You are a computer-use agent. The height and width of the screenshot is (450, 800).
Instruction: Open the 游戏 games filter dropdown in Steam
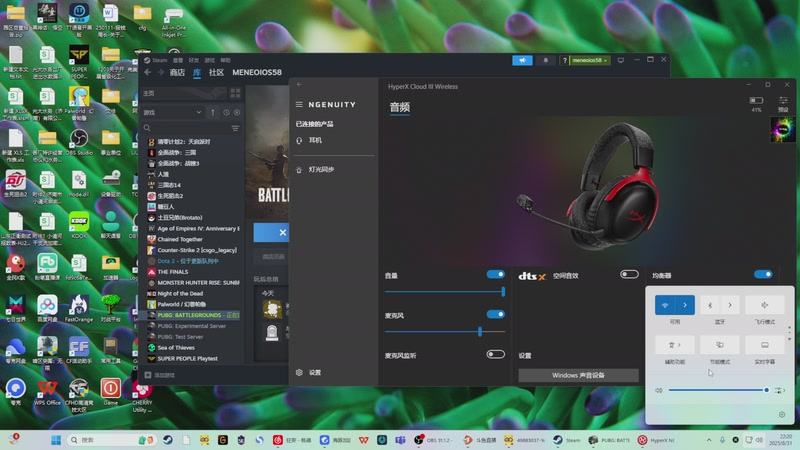[x=172, y=112]
